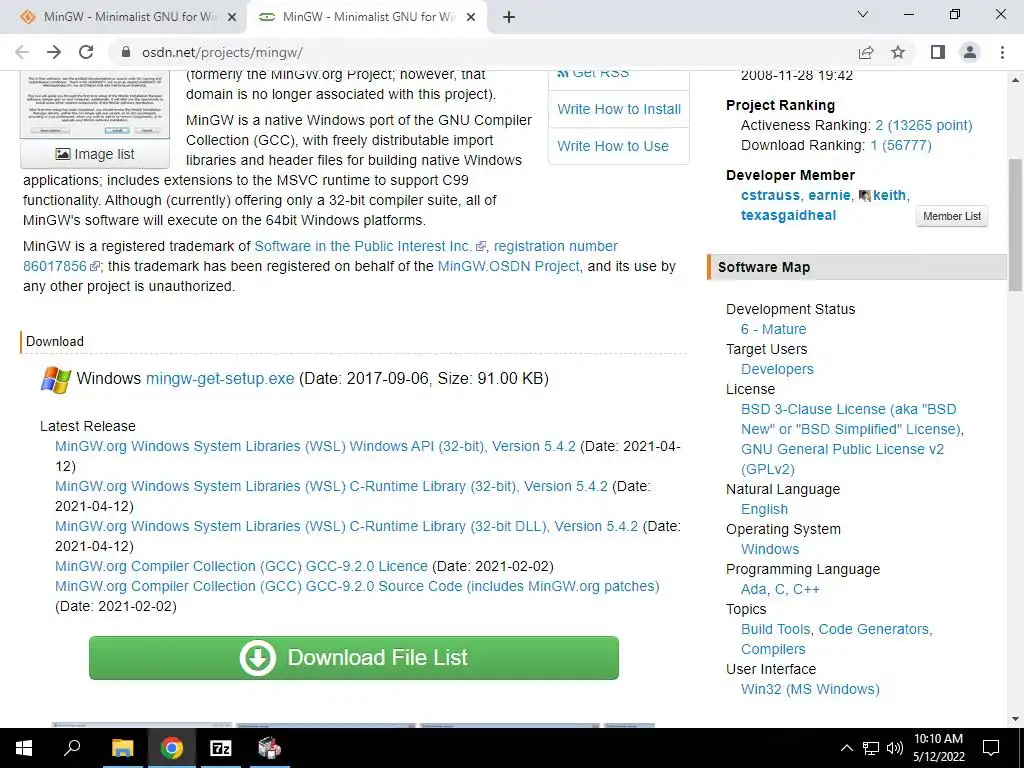
Task: Download mingw-get-setup.exe
Action: pyautogui.click(x=220, y=379)
